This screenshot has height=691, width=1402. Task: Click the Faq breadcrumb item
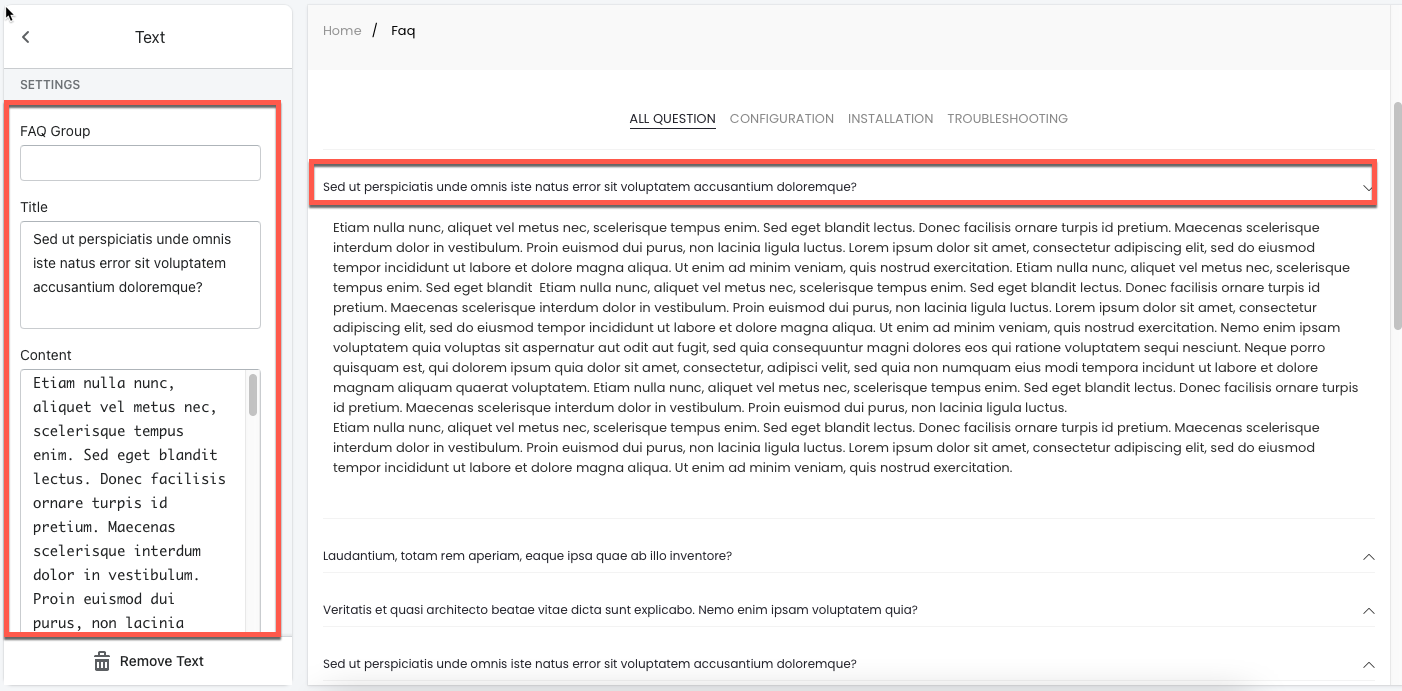pos(403,31)
